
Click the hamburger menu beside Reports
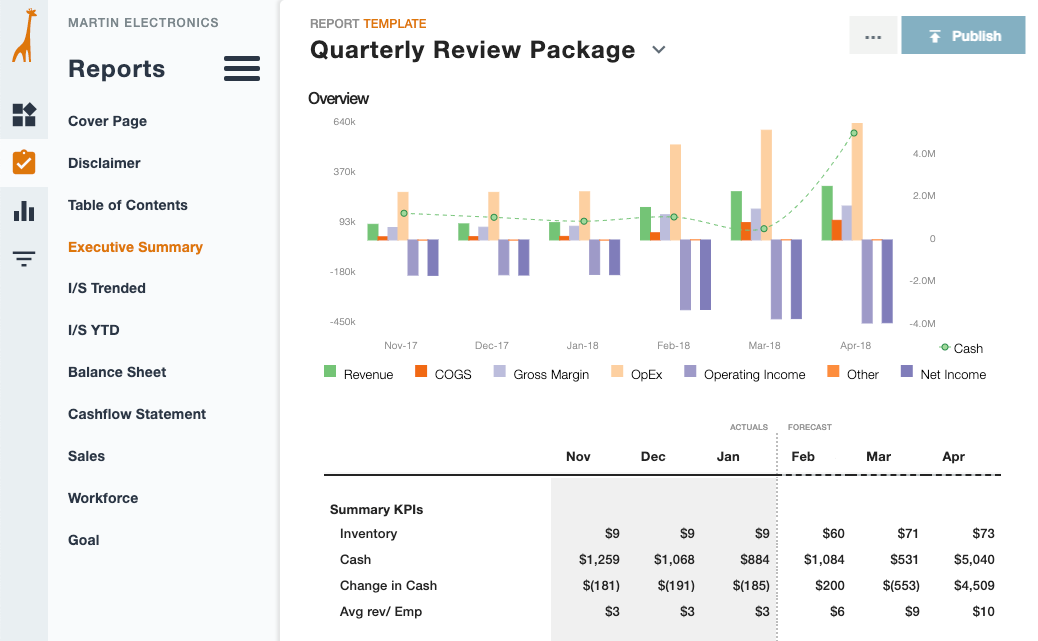pyautogui.click(x=241, y=69)
